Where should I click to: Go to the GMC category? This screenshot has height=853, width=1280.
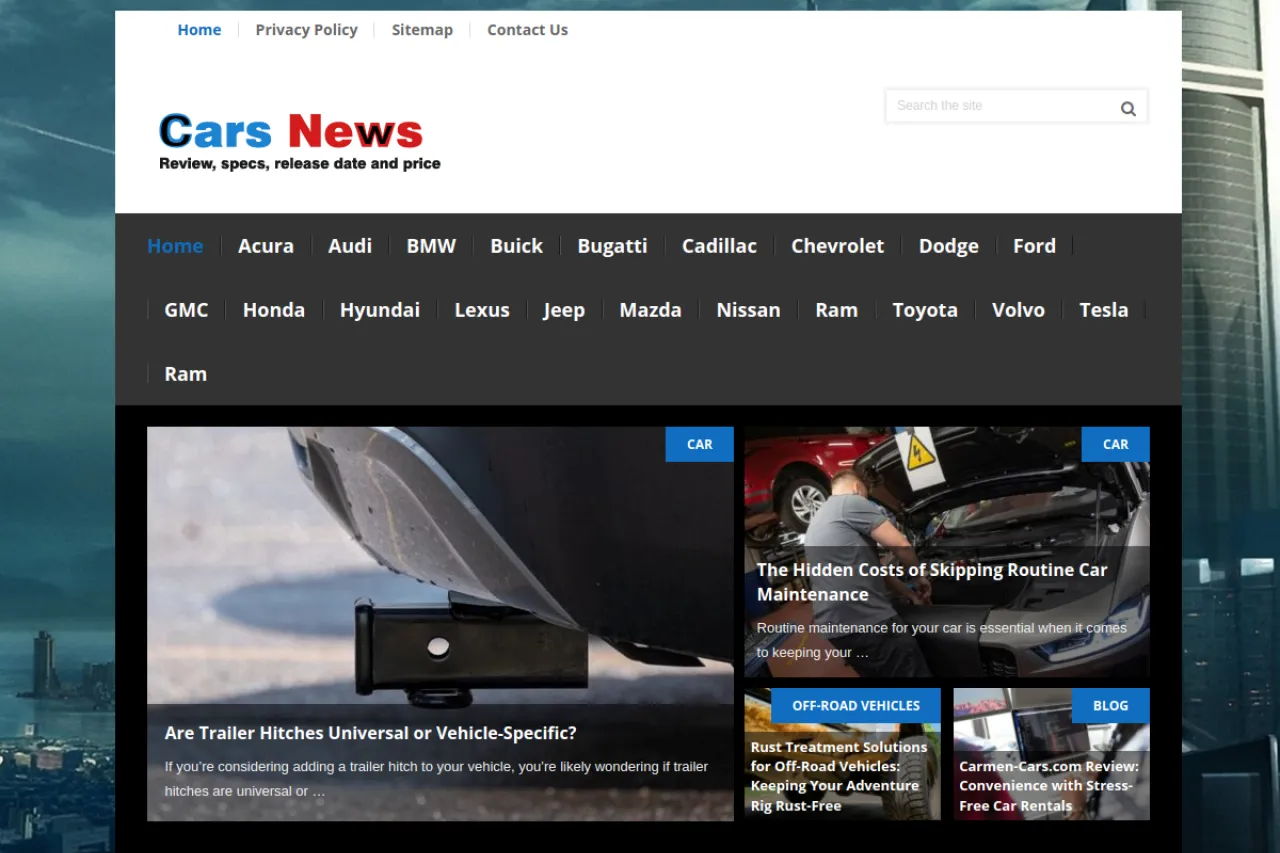[x=186, y=310]
